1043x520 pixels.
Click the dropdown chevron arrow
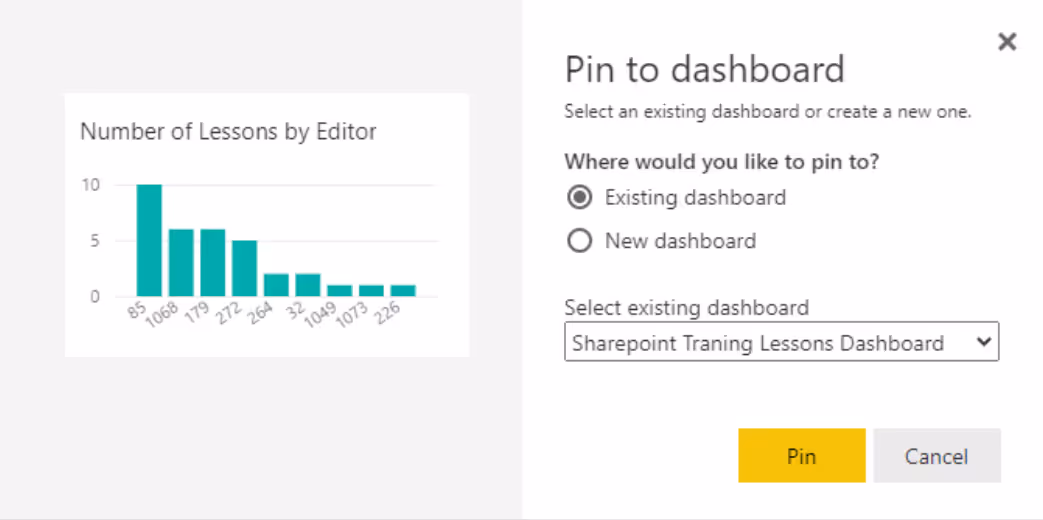pyautogui.click(x=983, y=342)
